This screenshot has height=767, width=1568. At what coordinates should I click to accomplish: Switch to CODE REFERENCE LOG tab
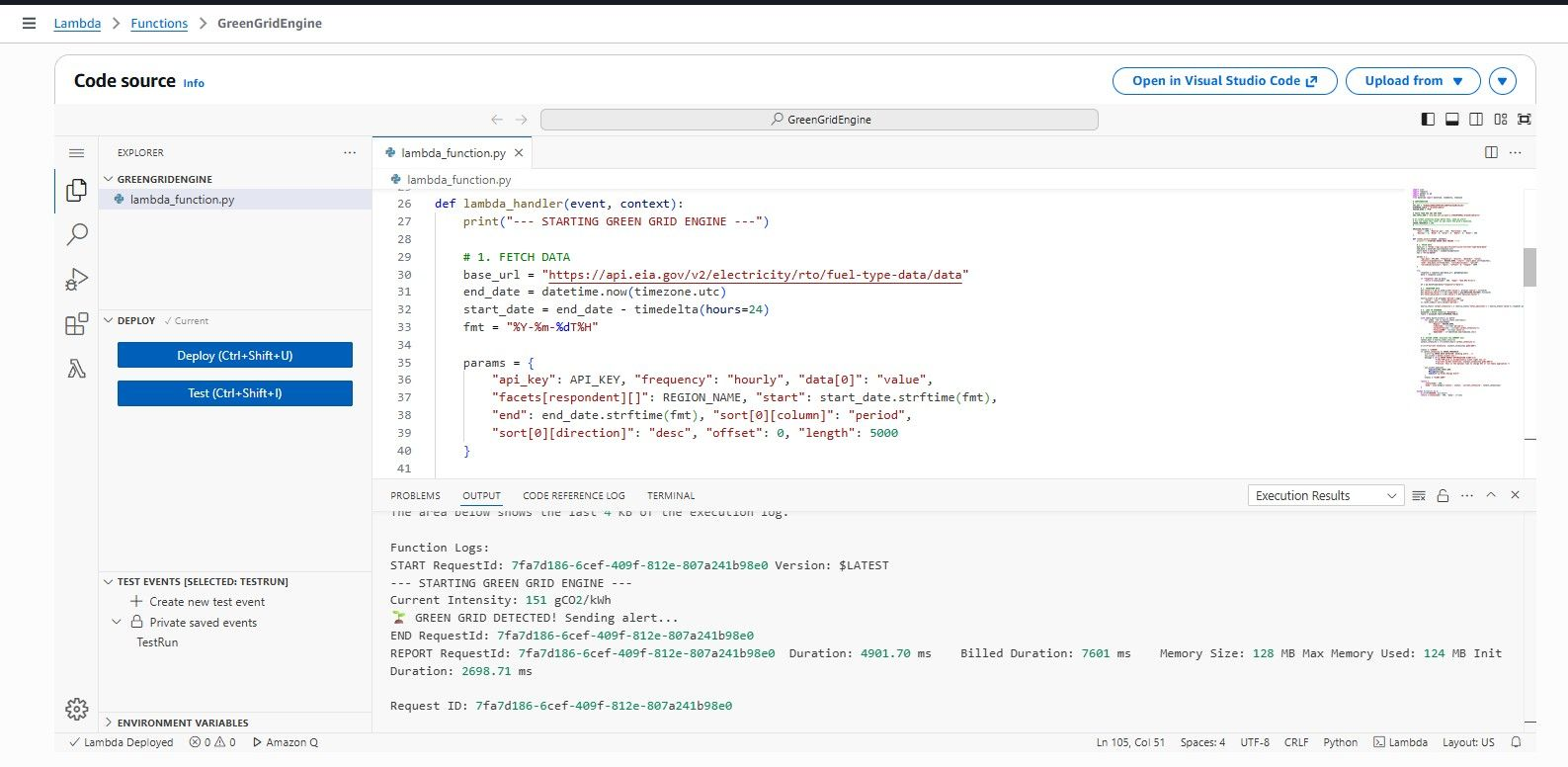point(573,495)
